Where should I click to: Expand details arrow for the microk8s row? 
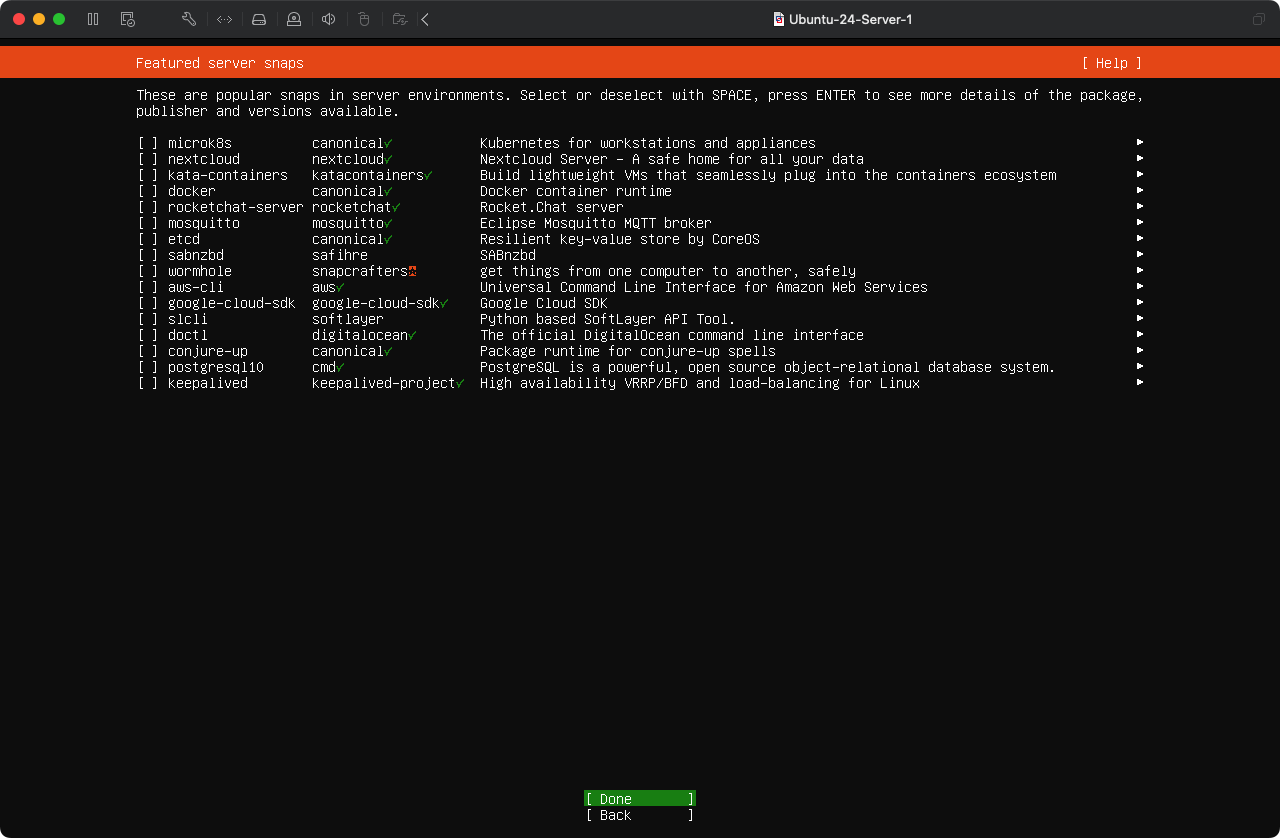point(1140,142)
